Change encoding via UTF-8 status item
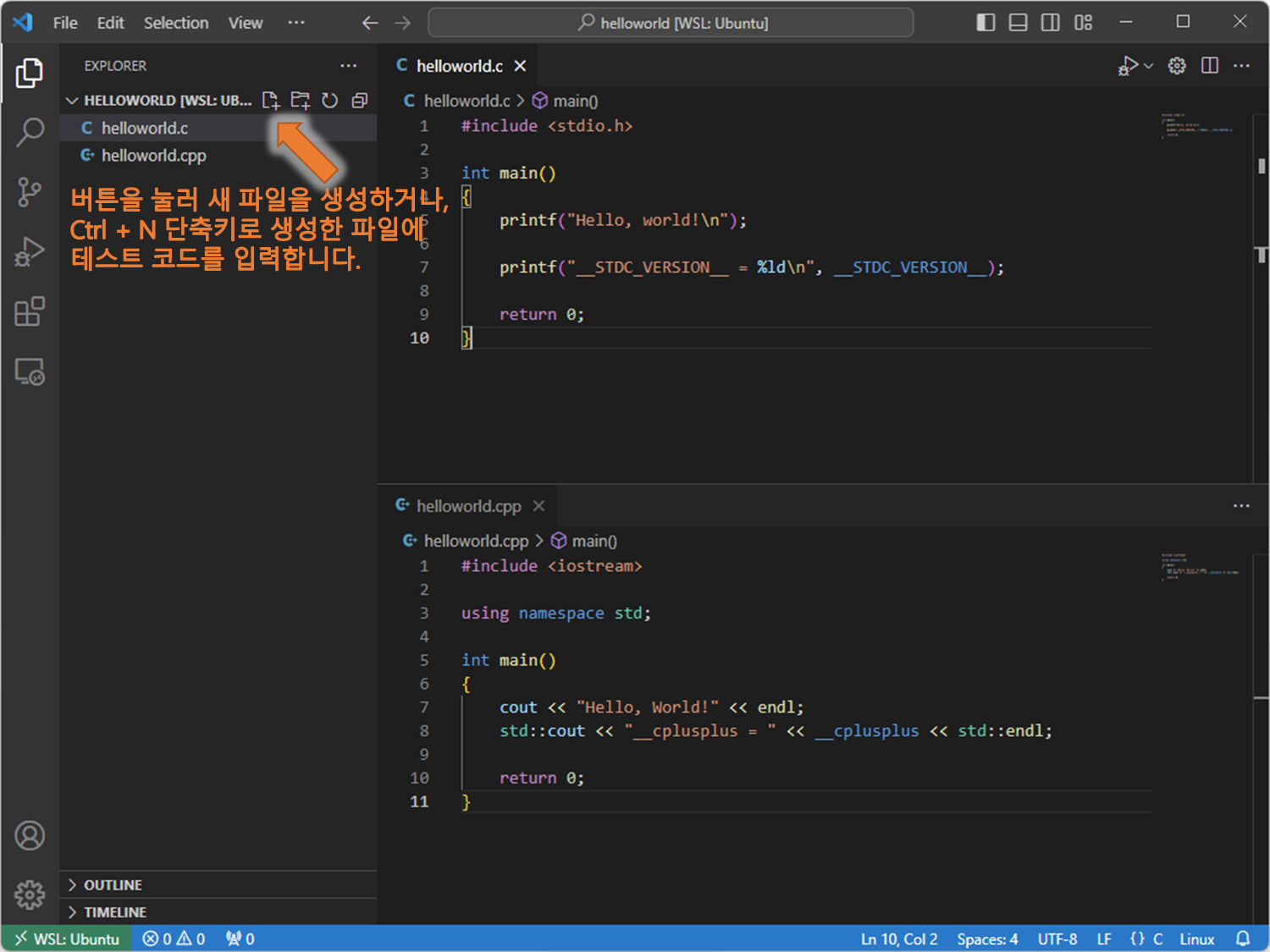This screenshot has width=1270, height=952. pos(1057,938)
